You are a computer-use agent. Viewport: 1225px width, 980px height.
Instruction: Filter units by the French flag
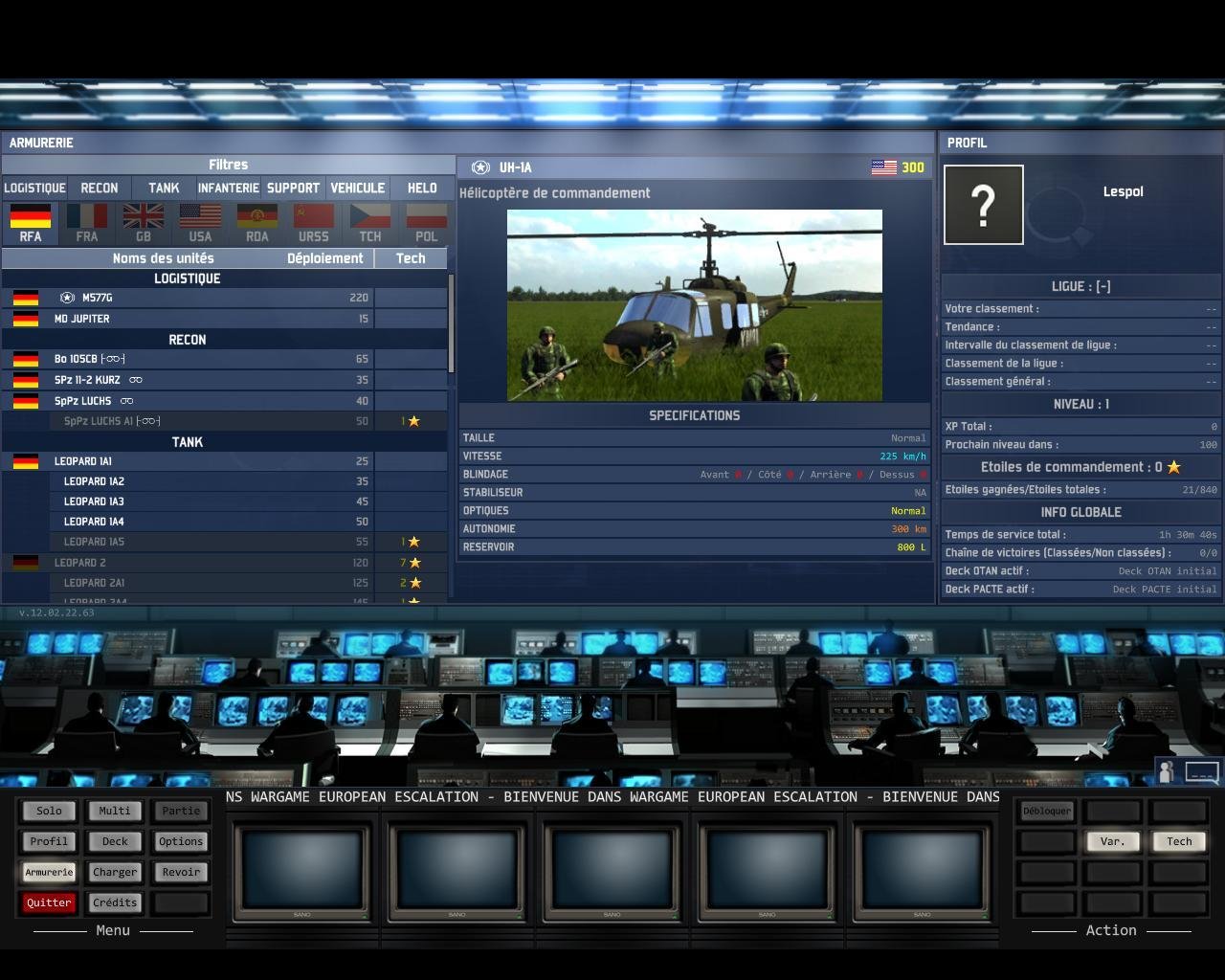(87, 222)
